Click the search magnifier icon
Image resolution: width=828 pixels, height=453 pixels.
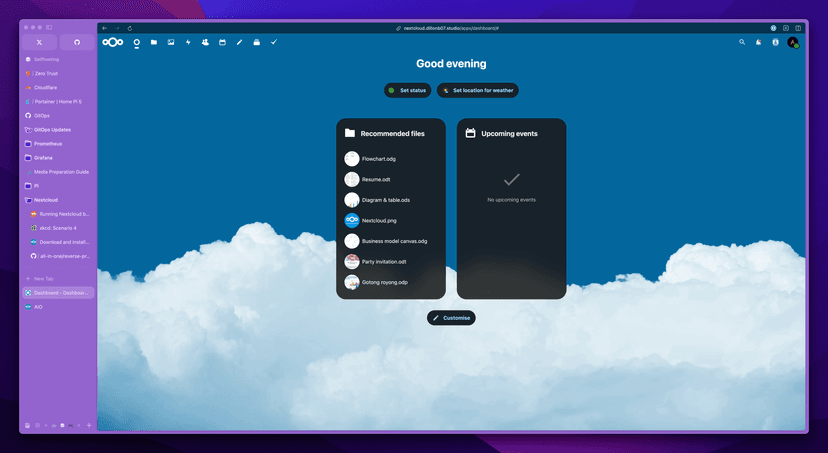point(742,42)
